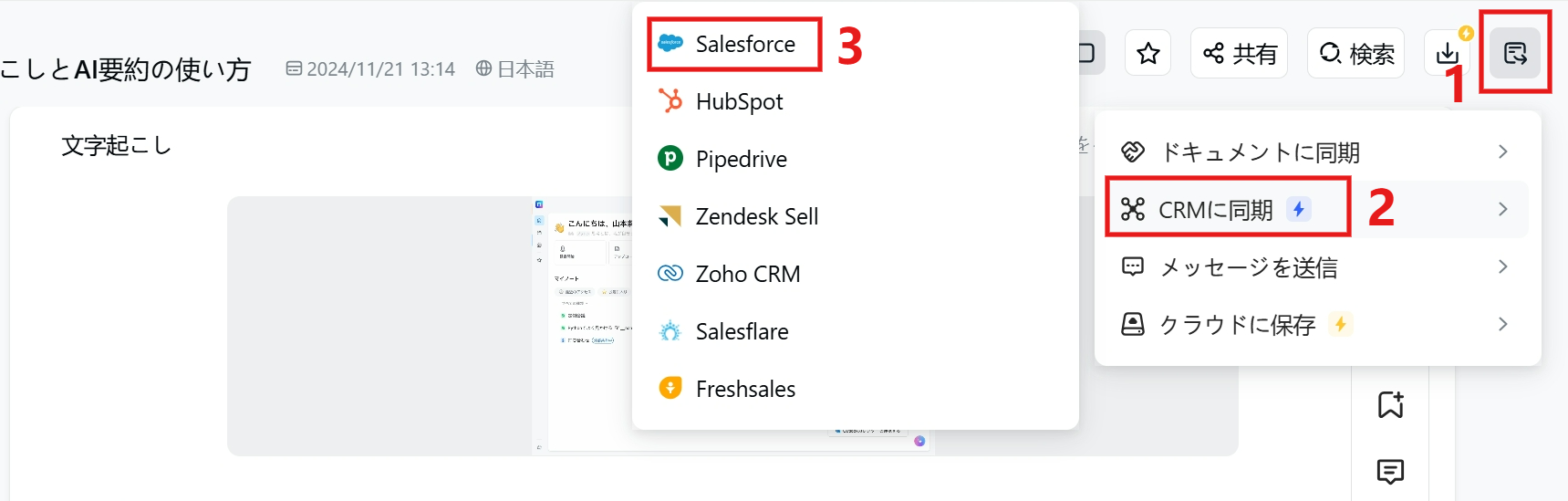1568x501 pixels.
Task: Open the メッセージを送信 menu entry
Action: (1317, 266)
